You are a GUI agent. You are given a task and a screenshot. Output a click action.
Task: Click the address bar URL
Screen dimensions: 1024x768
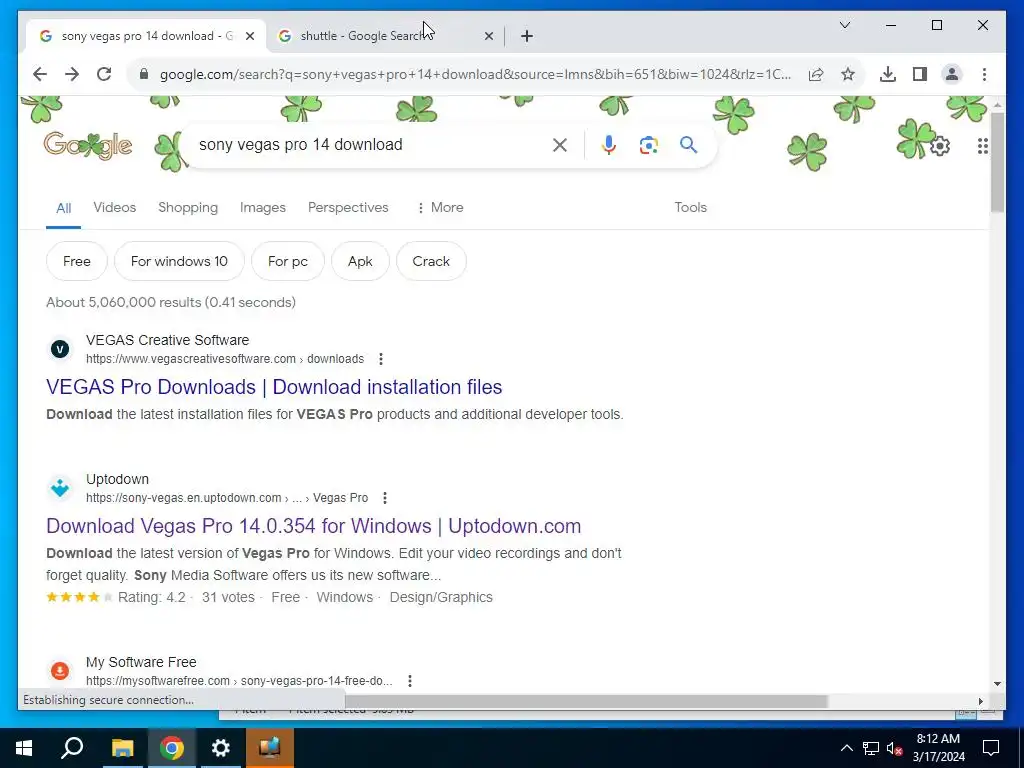[x=475, y=74]
